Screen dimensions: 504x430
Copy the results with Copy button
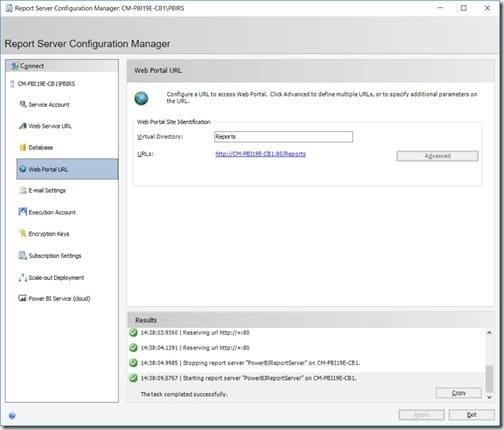[x=458, y=393]
